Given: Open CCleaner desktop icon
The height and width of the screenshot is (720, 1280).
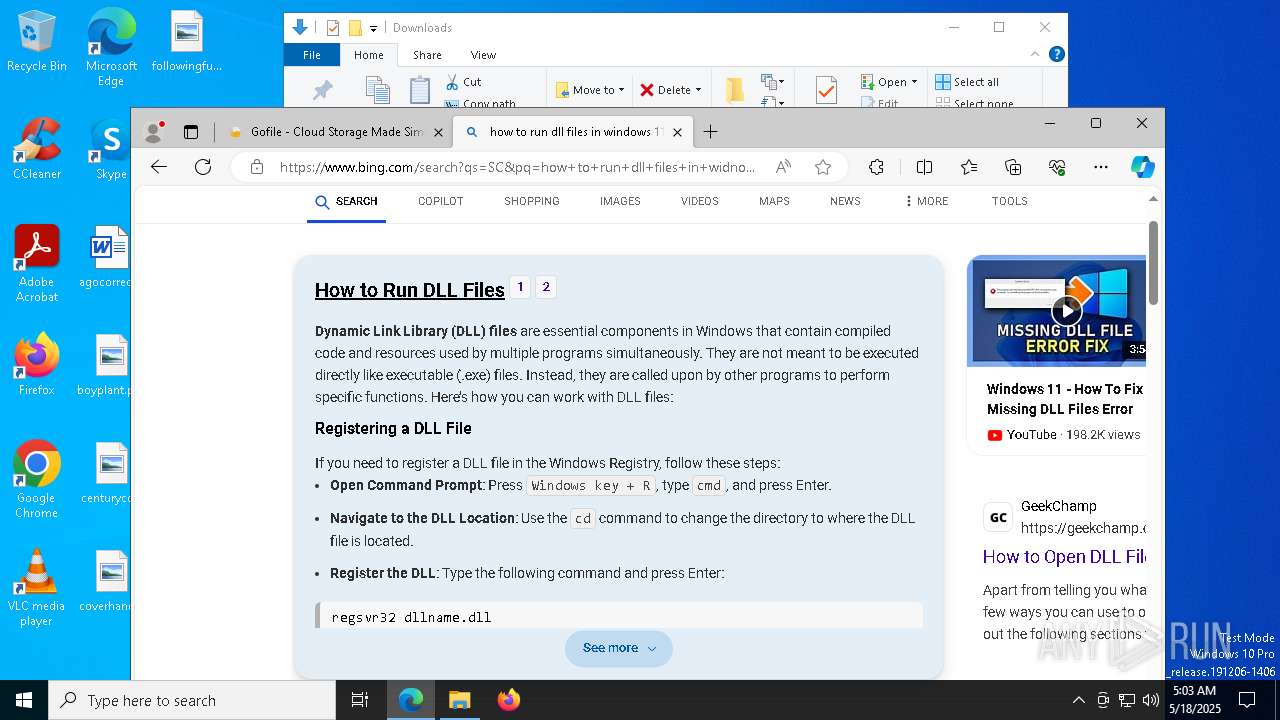Looking at the screenshot, I should tap(37, 150).
